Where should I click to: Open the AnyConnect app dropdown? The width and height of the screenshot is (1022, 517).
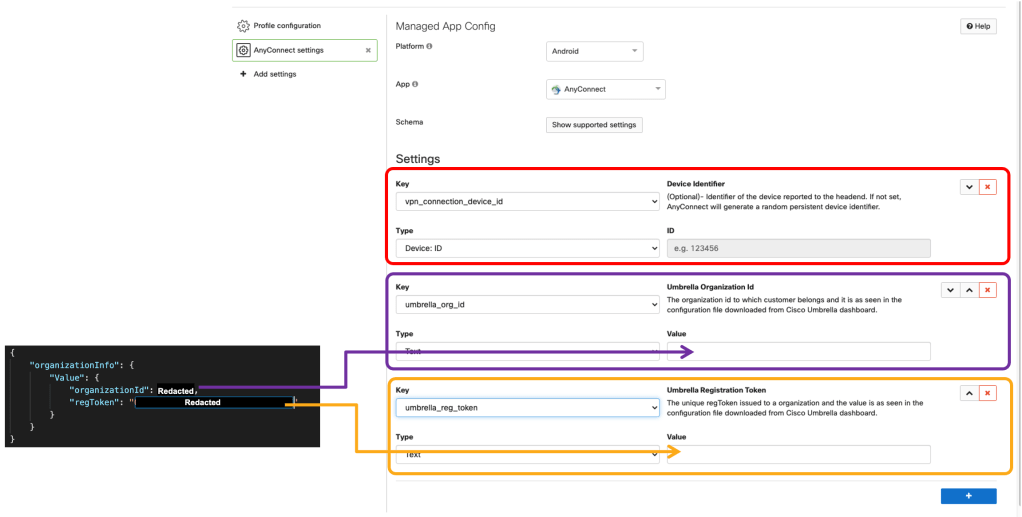[x=606, y=89]
